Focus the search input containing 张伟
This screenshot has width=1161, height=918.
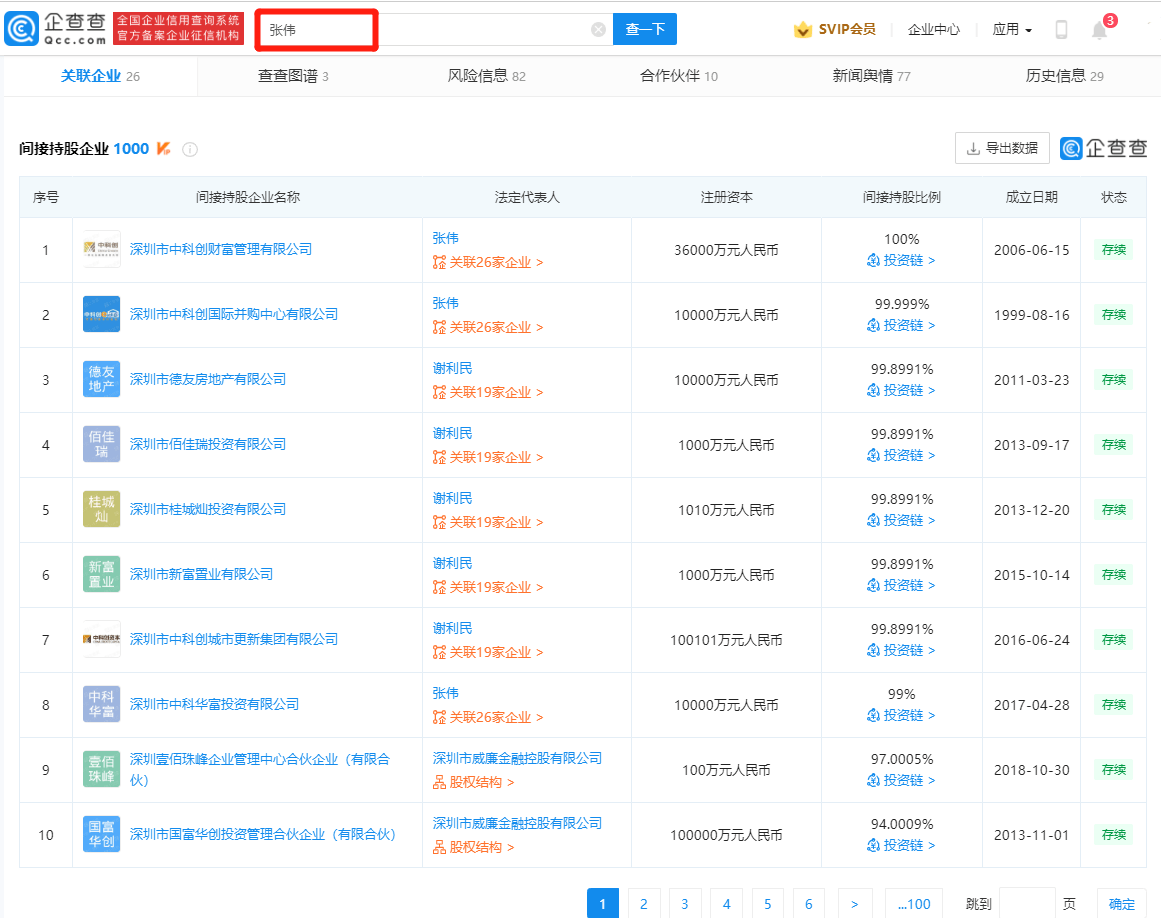(x=433, y=30)
